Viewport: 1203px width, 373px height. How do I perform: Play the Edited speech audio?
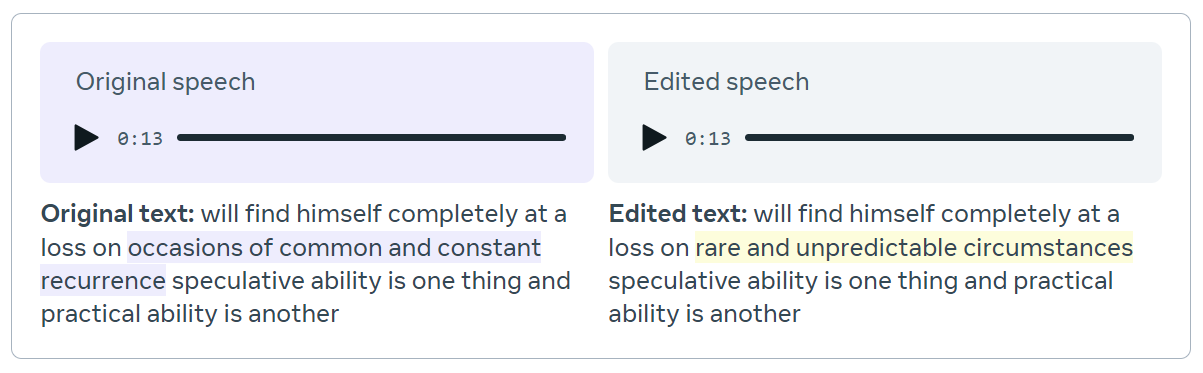pyautogui.click(x=655, y=138)
